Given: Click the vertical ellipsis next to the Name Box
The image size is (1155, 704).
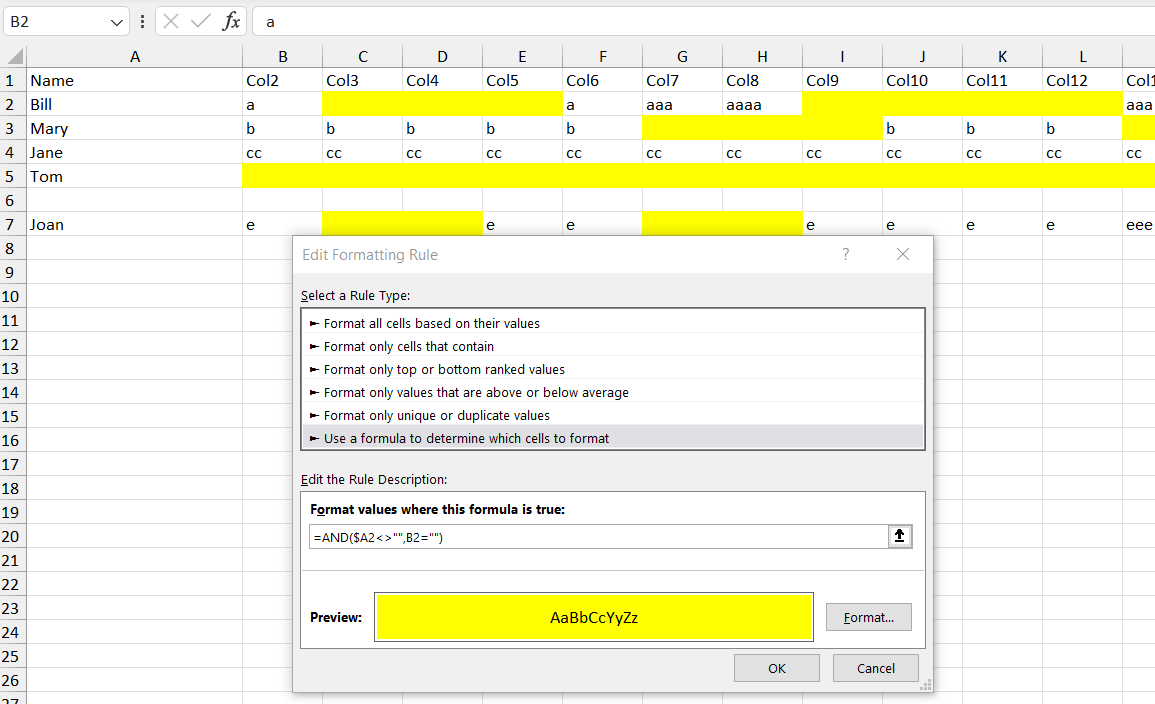Looking at the screenshot, I should click(143, 21).
